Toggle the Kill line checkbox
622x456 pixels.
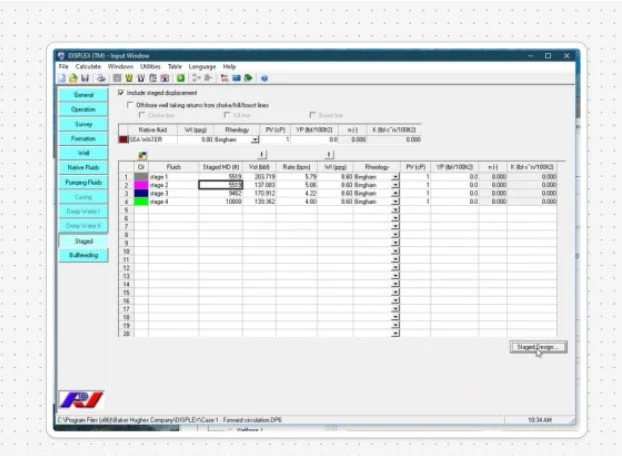coord(227,115)
